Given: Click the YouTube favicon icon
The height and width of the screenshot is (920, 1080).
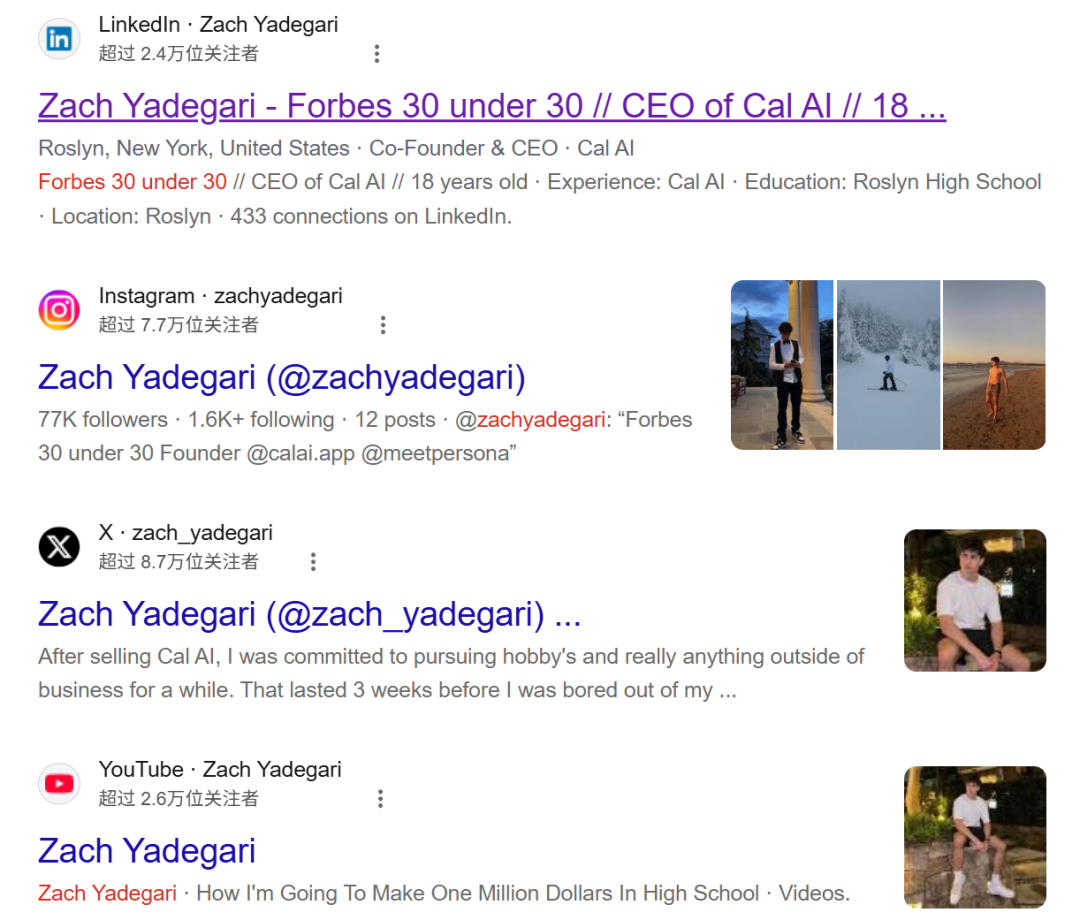Looking at the screenshot, I should click(x=59, y=784).
